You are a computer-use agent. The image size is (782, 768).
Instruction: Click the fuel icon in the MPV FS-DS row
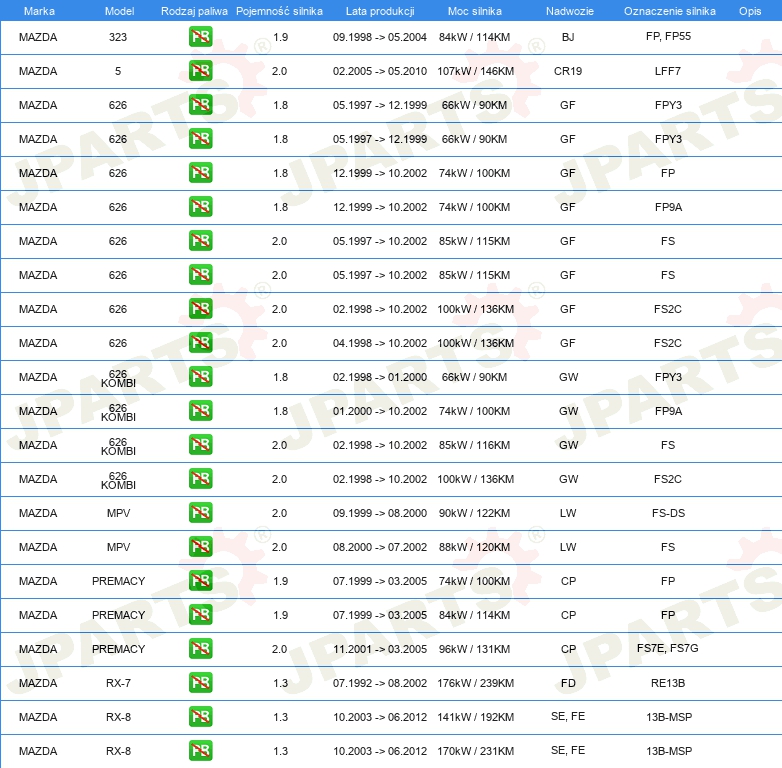200,513
